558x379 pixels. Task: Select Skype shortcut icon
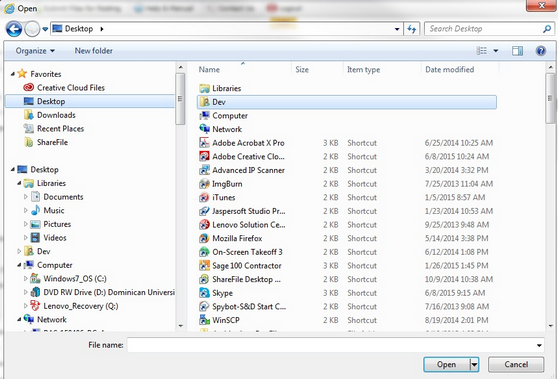click(x=204, y=293)
